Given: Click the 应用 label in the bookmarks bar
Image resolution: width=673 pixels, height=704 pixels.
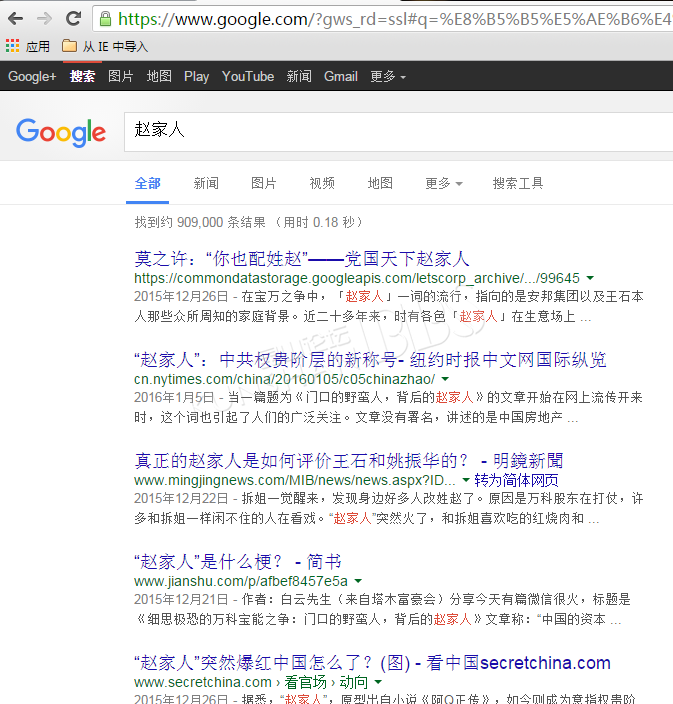Looking at the screenshot, I should pos(38,46).
